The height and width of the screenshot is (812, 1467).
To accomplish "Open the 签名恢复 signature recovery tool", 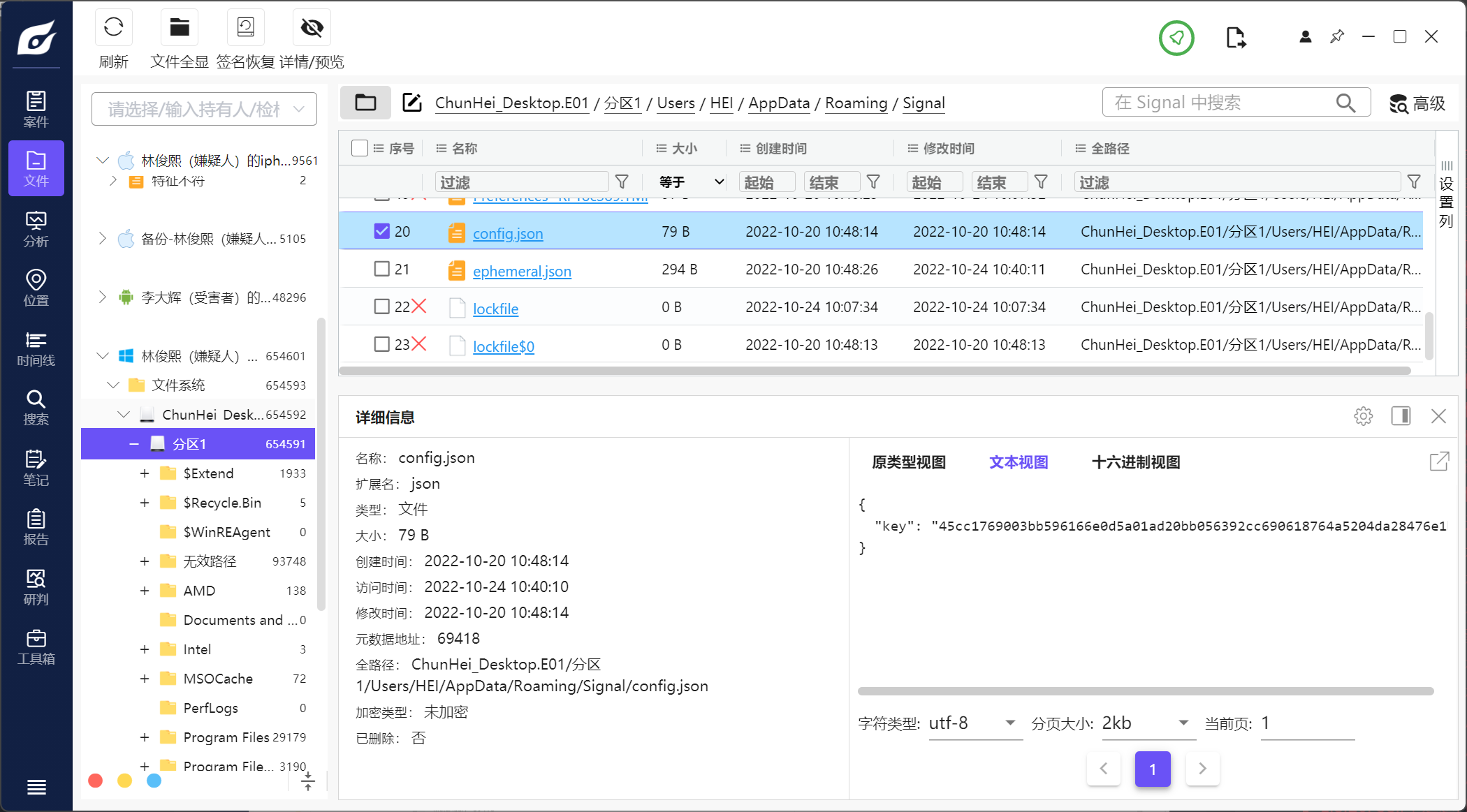I will click(245, 28).
